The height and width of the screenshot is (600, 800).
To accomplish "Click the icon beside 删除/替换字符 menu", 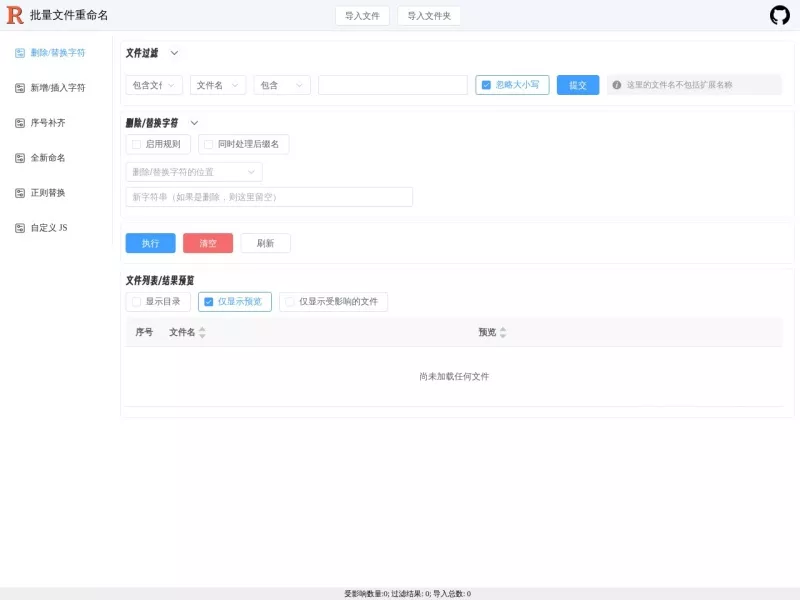I will point(20,53).
